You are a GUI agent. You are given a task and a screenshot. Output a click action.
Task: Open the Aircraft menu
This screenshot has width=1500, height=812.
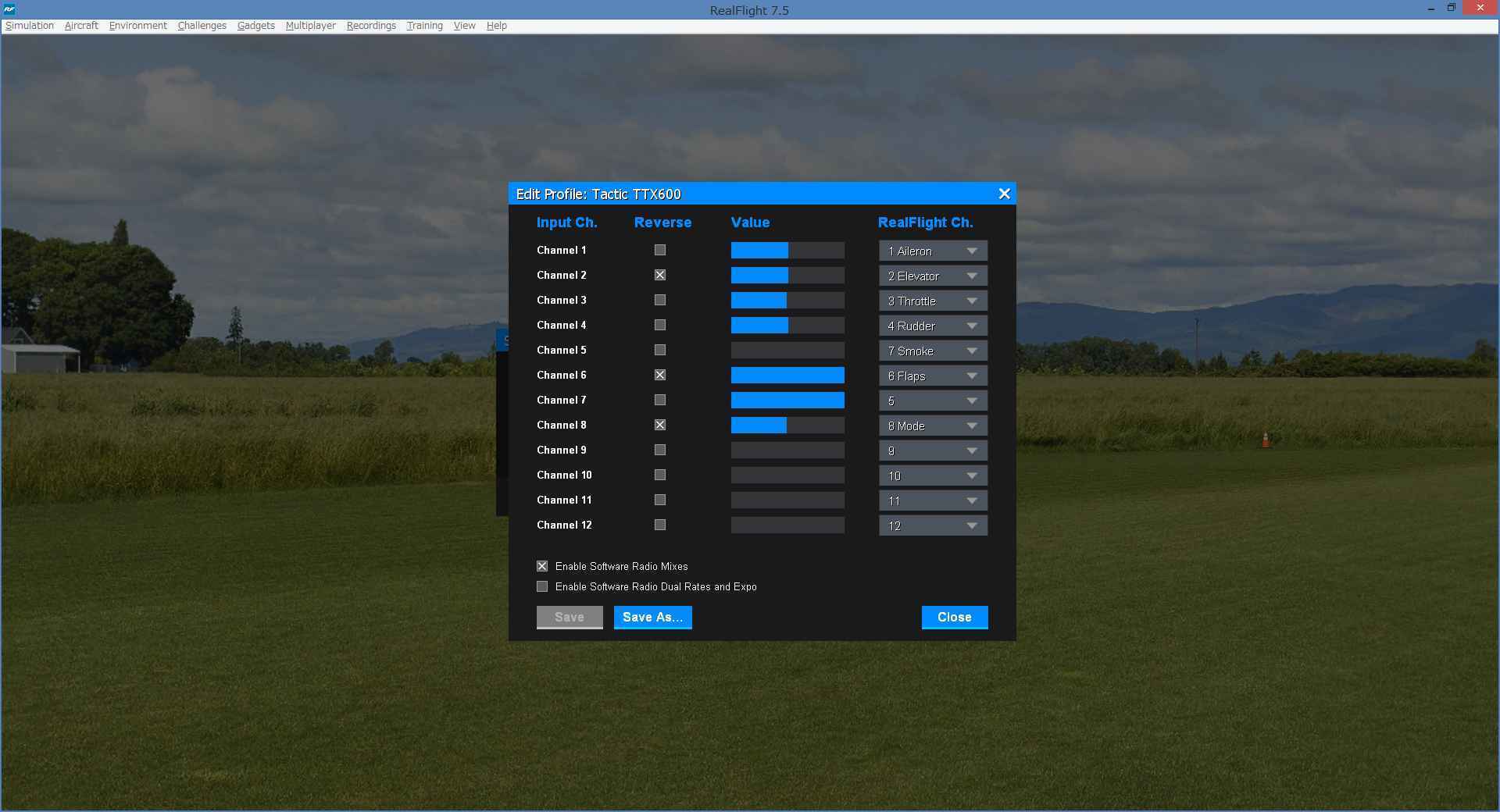81,26
